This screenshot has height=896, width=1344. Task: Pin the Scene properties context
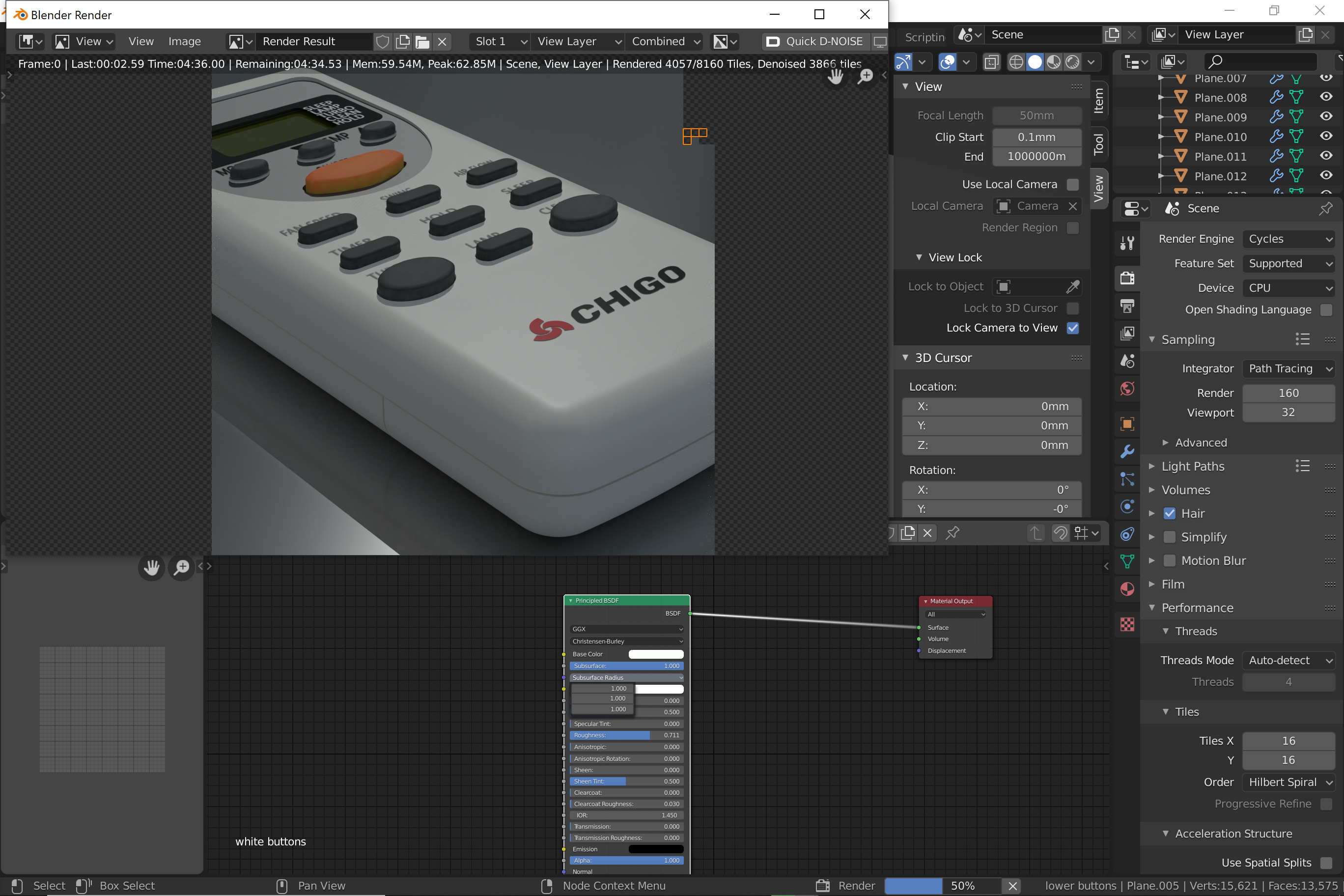[1325, 209]
